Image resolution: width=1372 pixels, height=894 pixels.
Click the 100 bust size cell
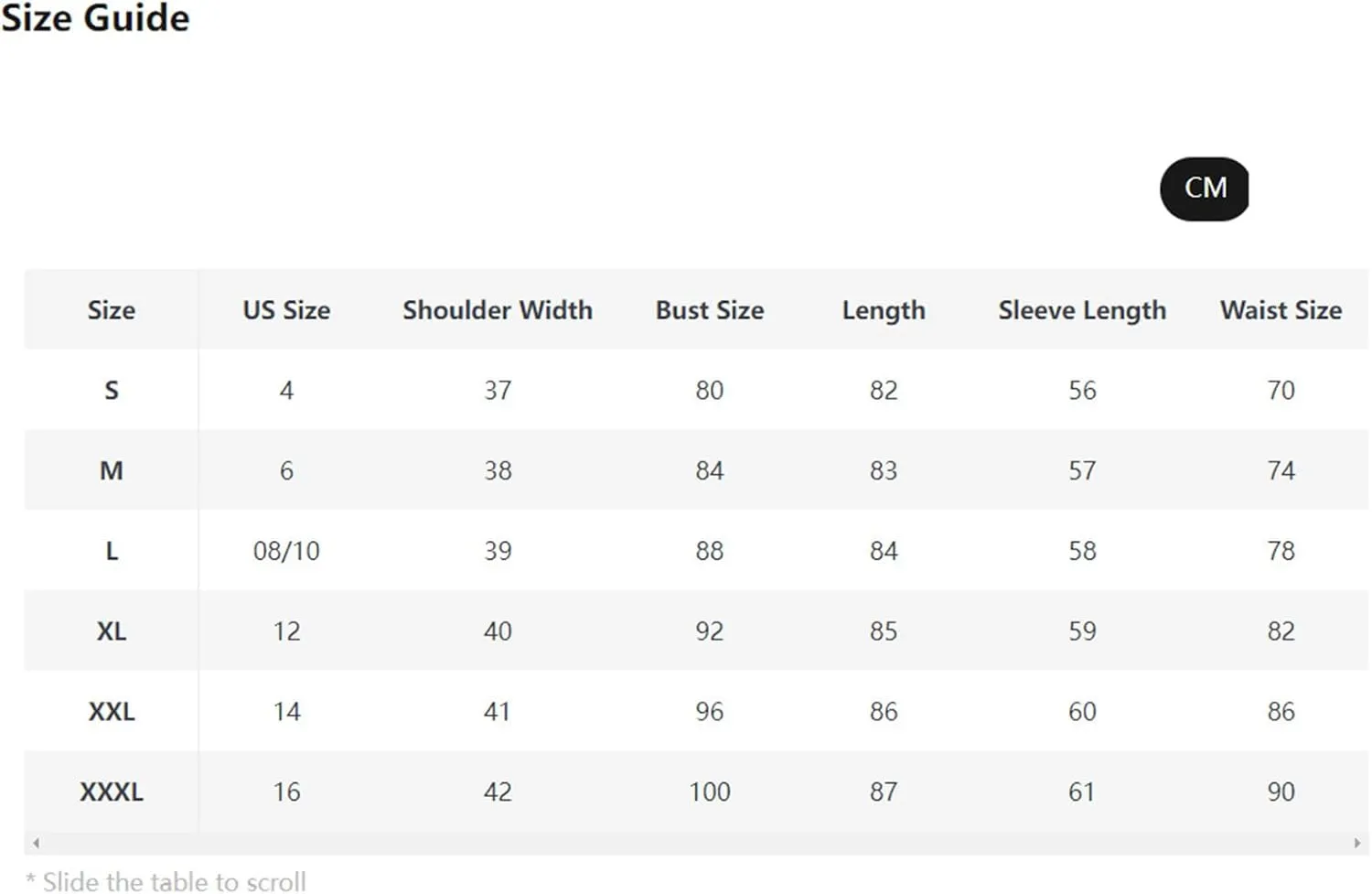pos(710,792)
